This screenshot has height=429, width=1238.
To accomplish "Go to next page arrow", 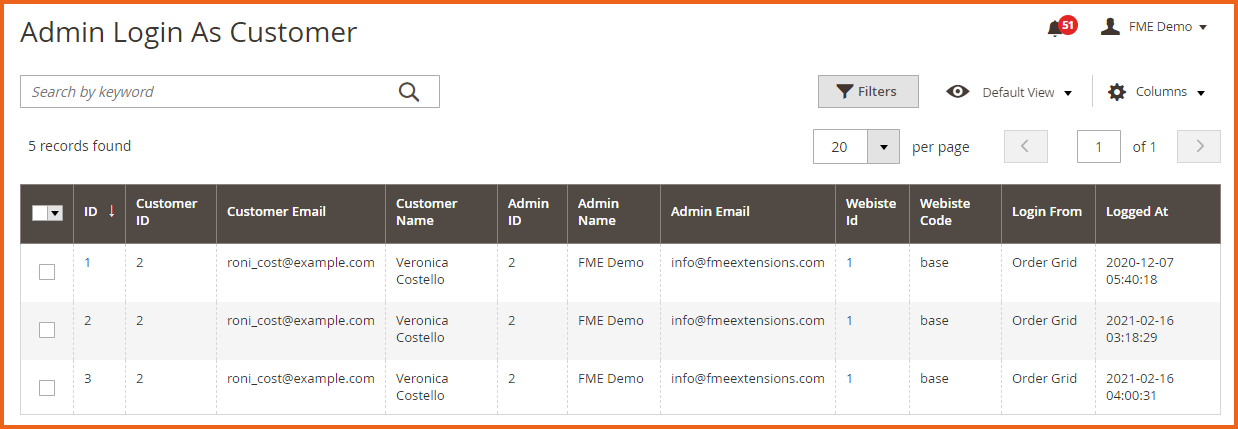I will 1199,147.
